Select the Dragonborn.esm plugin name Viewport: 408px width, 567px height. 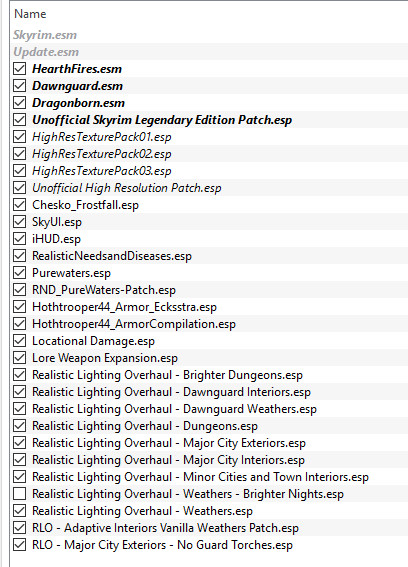click(78, 103)
